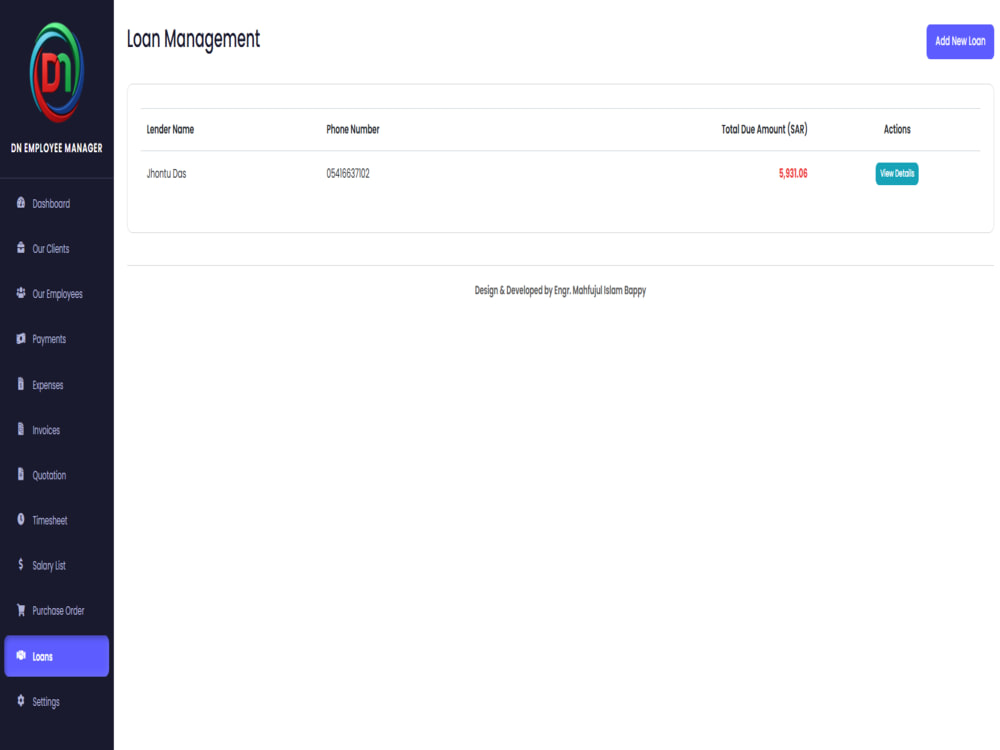Click the Add New Loan button

(960, 41)
